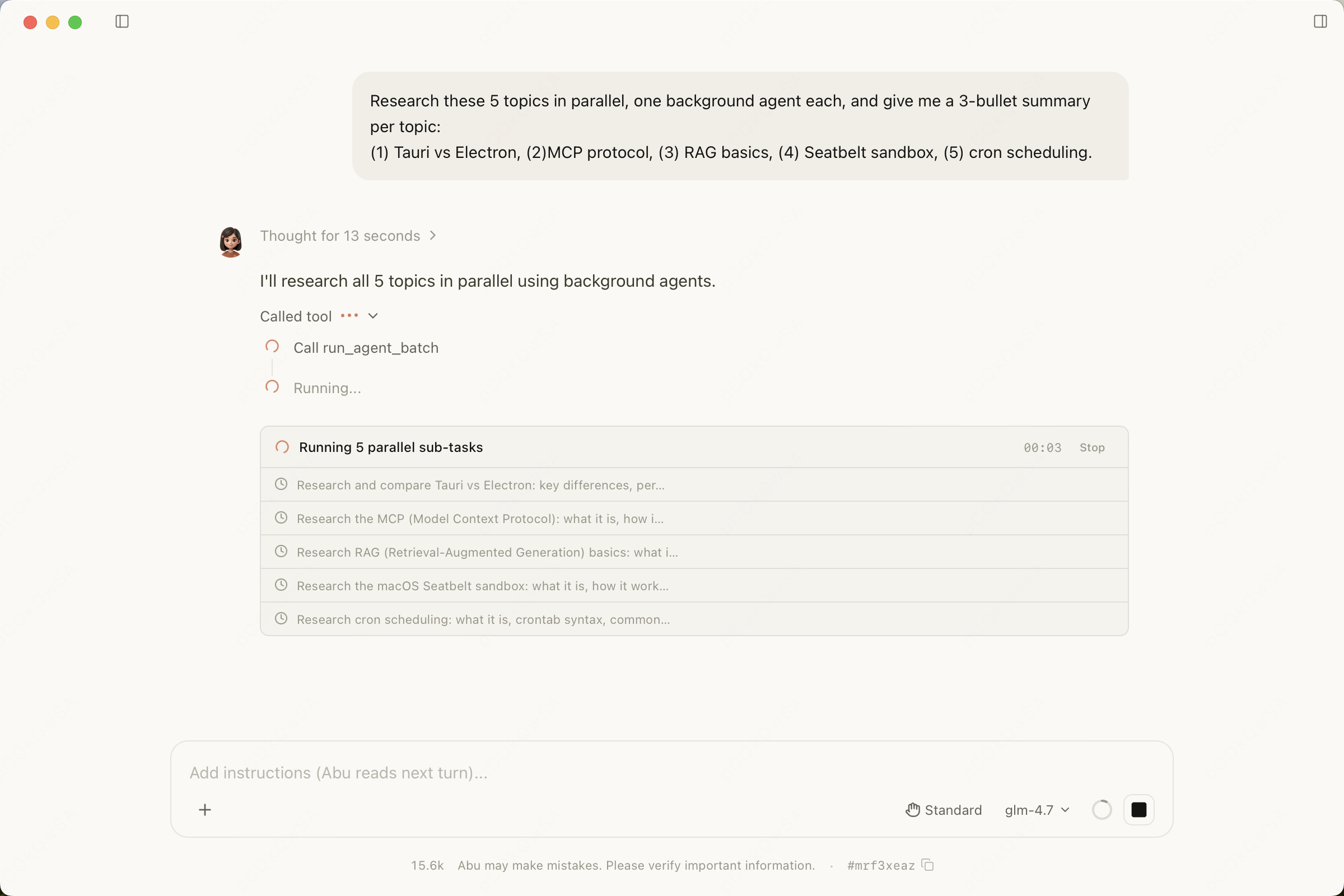The height and width of the screenshot is (896, 1344).
Task: Collapse the Called tool chevron
Action: click(x=372, y=316)
